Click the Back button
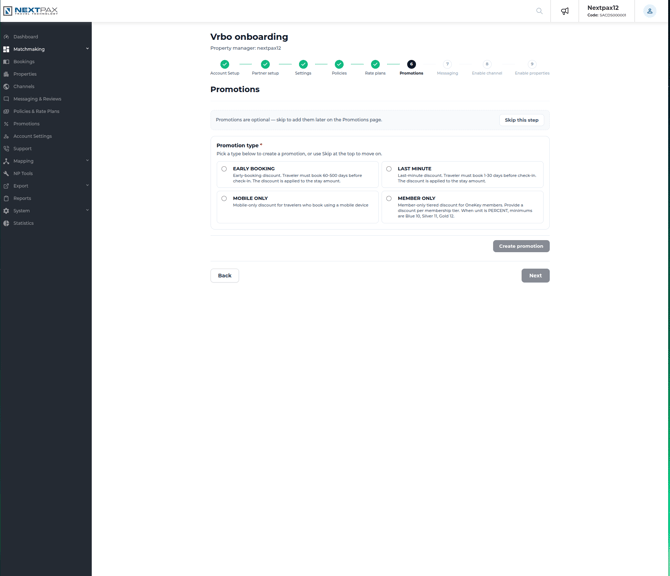 pyautogui.click(x=224, y=276)
